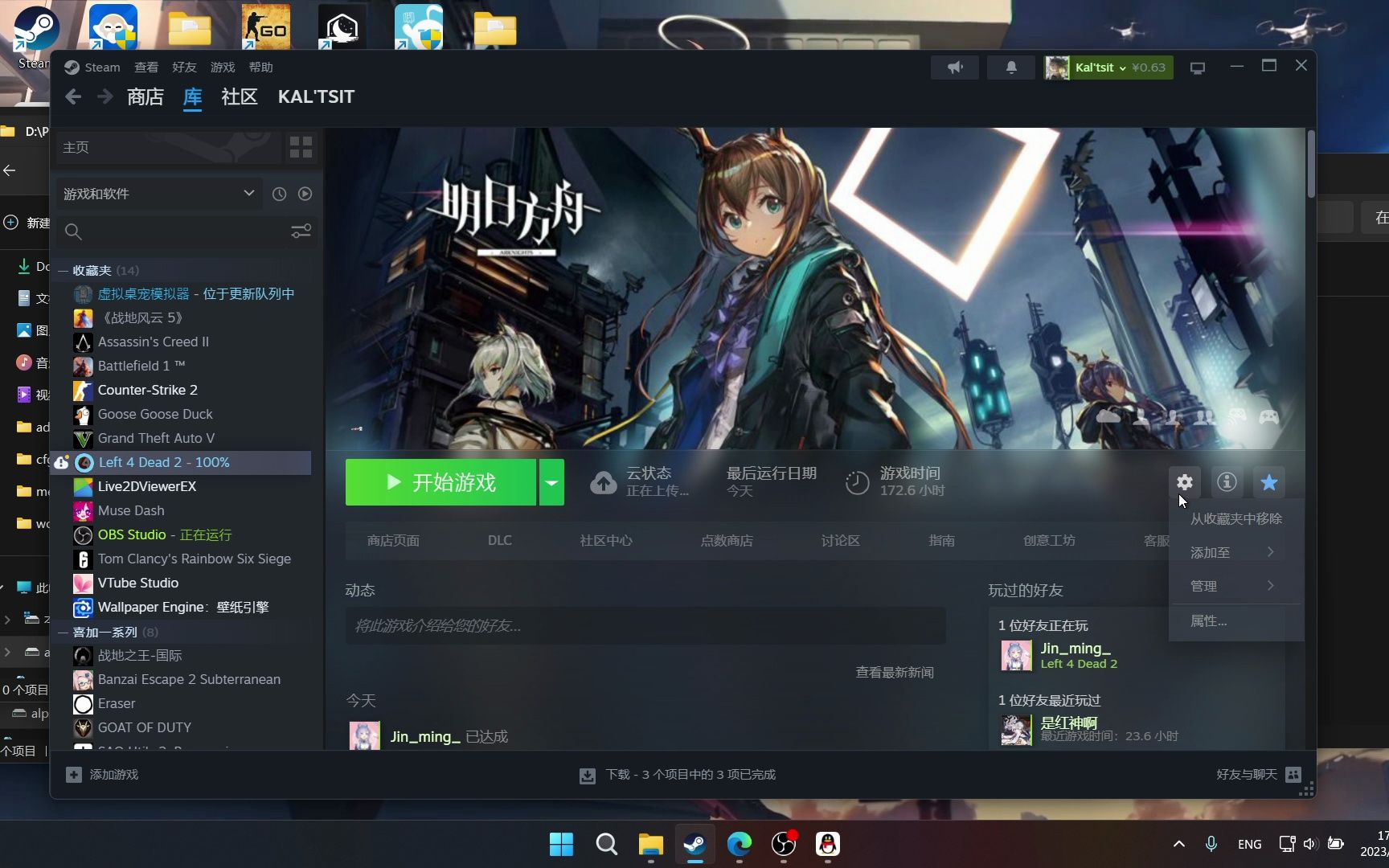The width and height of the screenshot is (1389, 868).
Task: Click the ready-to-play filter icon
Action: (x=305, y=194)
